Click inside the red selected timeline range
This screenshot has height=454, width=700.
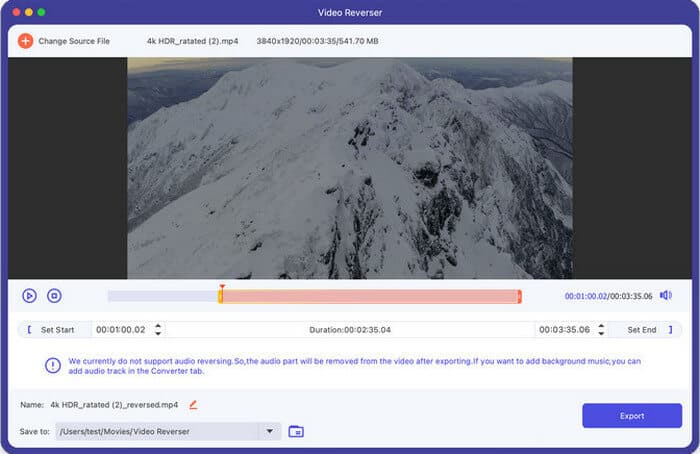coord(370,296)
